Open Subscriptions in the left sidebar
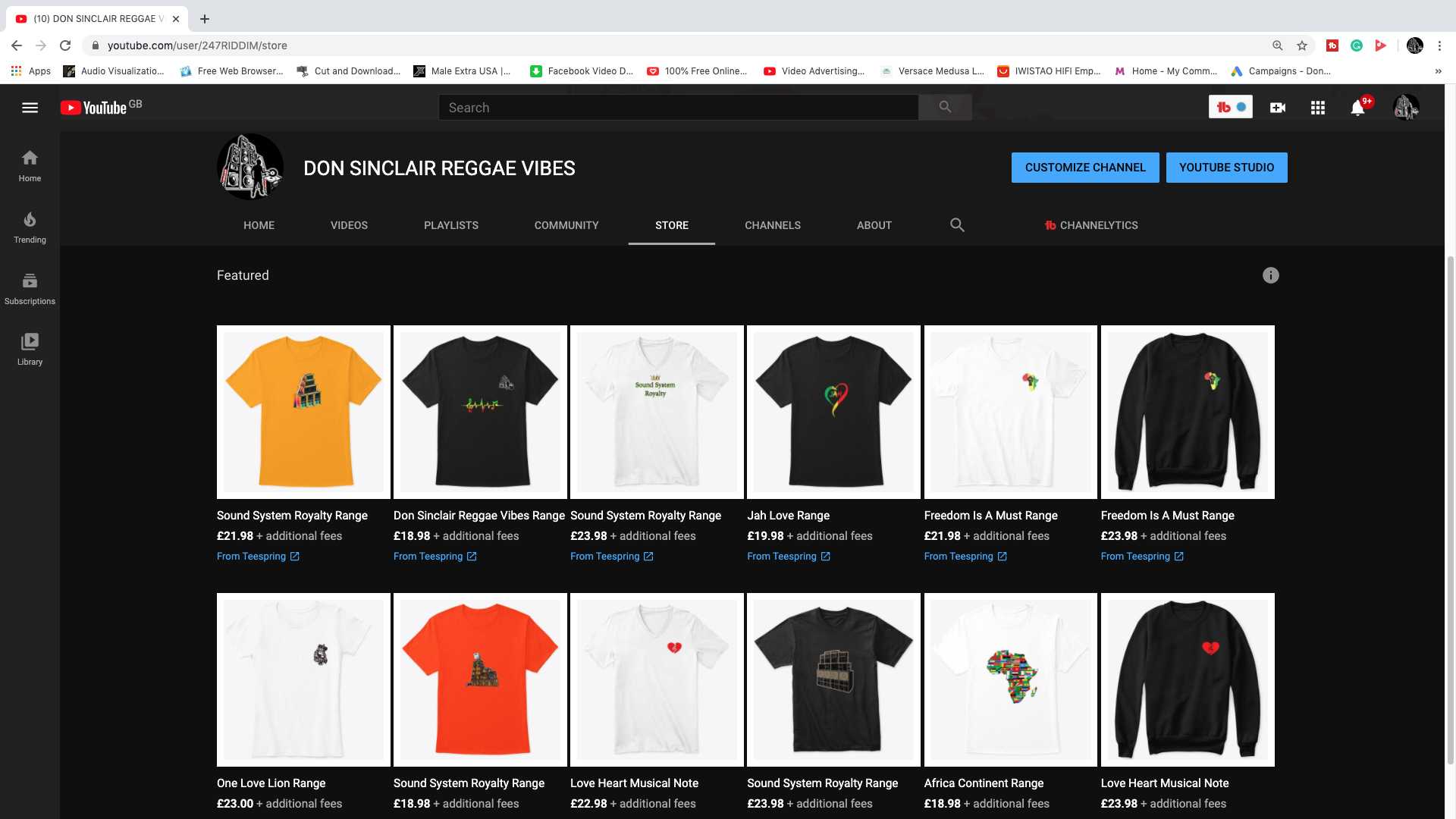 [30, 289]
